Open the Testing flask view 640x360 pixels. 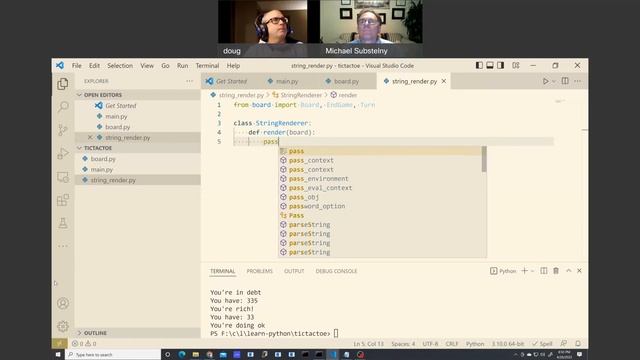tap(63, 223)
